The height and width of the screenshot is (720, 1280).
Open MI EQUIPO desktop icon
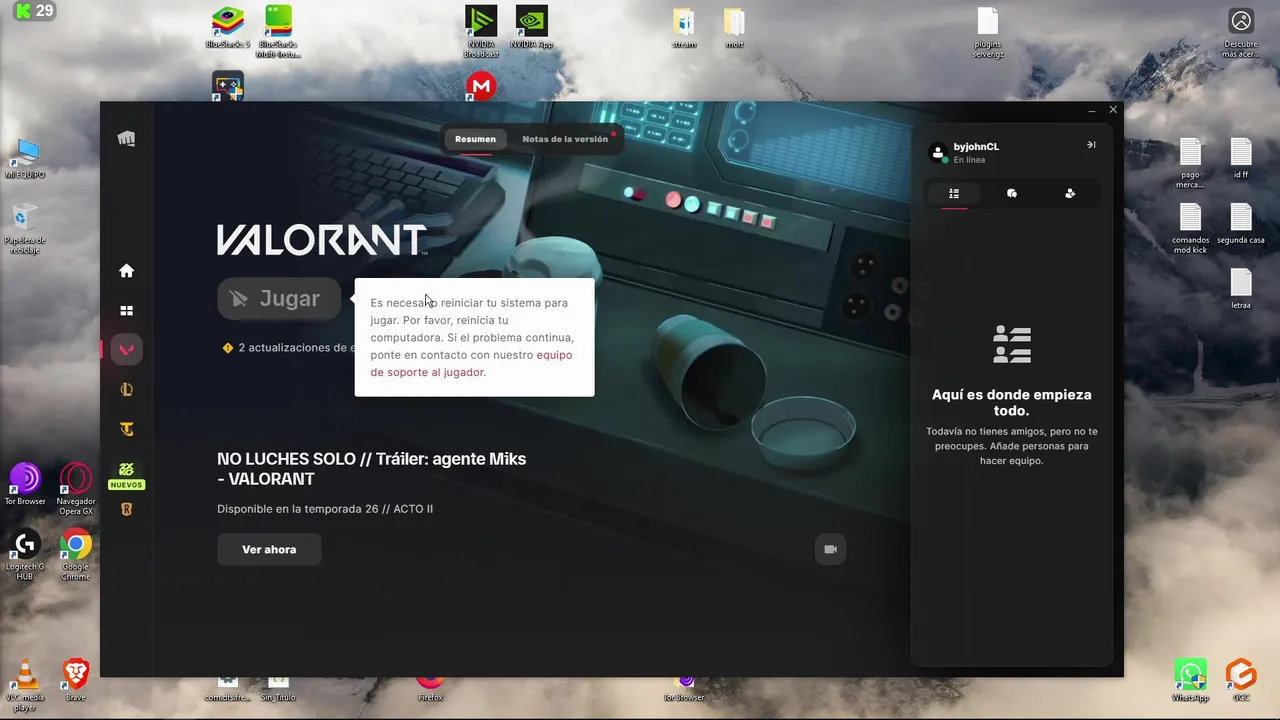[x=25, y=158]
